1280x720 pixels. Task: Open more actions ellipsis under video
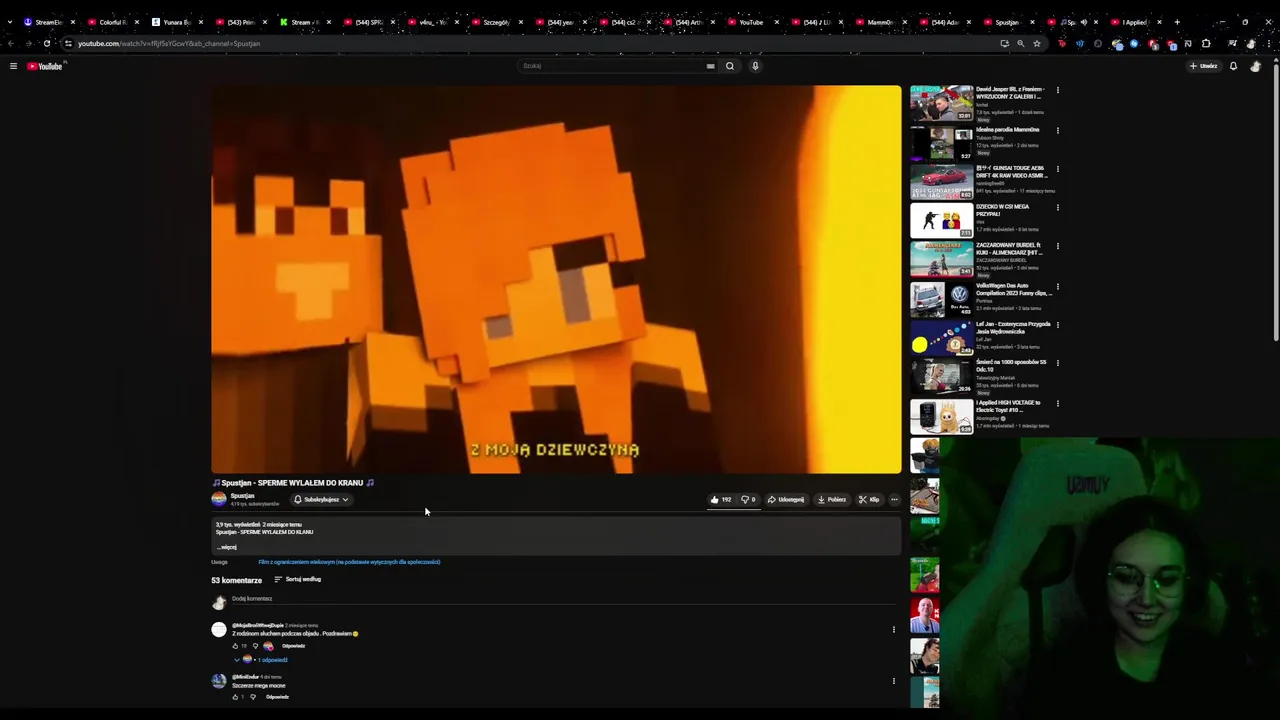894,500
